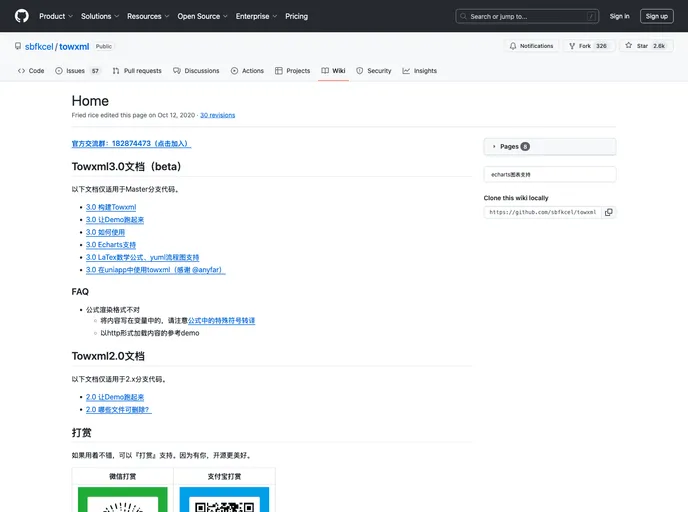
Task: Click the slash shortcut key icon in search
Action: tap(591, 17)
